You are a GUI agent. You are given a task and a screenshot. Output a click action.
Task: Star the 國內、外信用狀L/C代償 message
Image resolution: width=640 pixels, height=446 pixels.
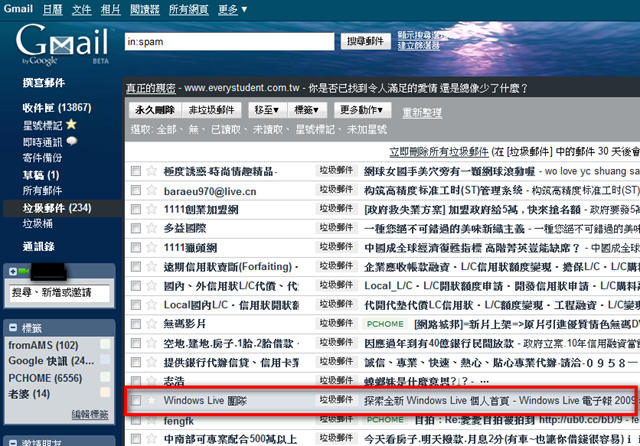click(151, 285)
